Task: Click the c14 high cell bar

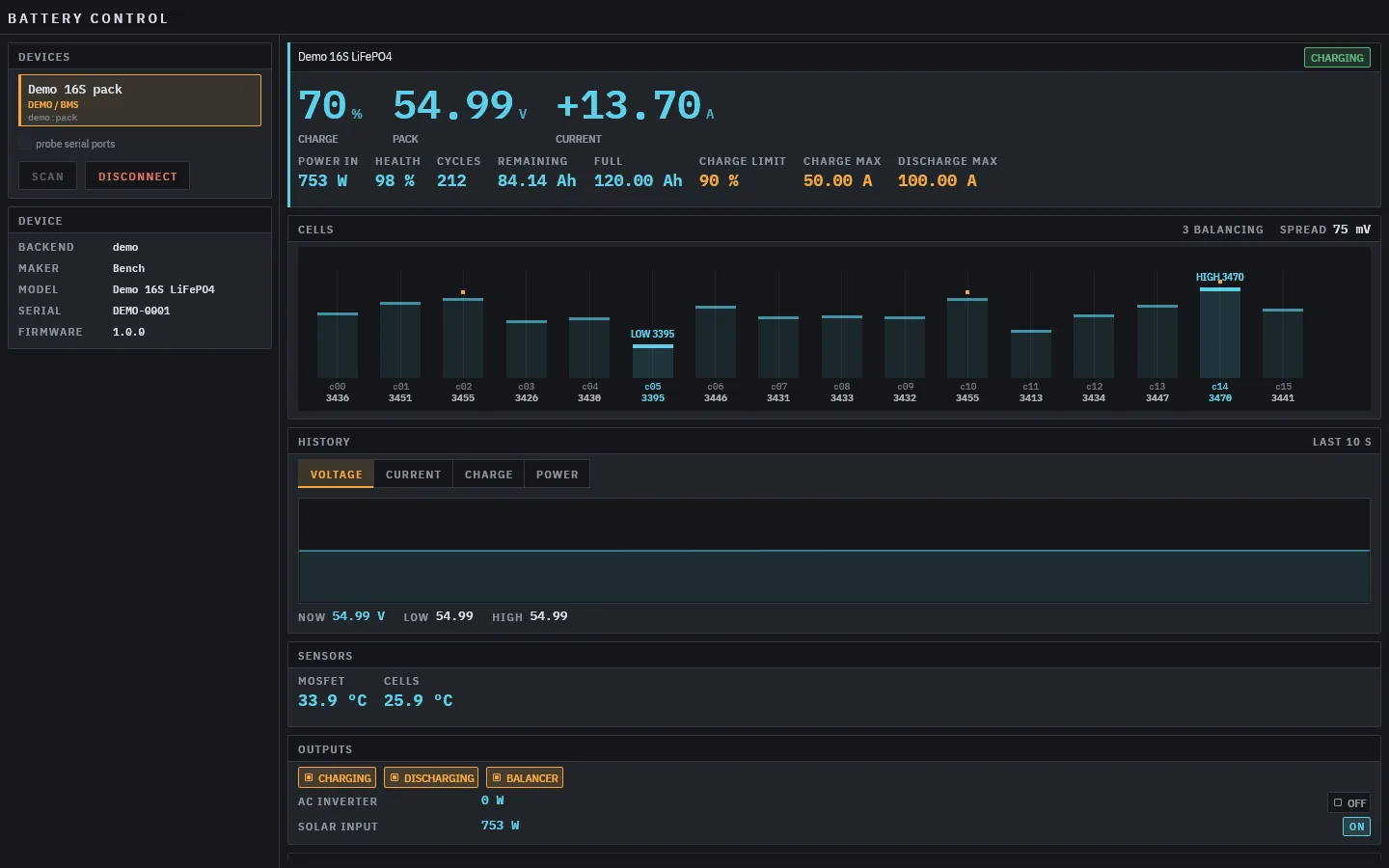Action: point(1220,333)
